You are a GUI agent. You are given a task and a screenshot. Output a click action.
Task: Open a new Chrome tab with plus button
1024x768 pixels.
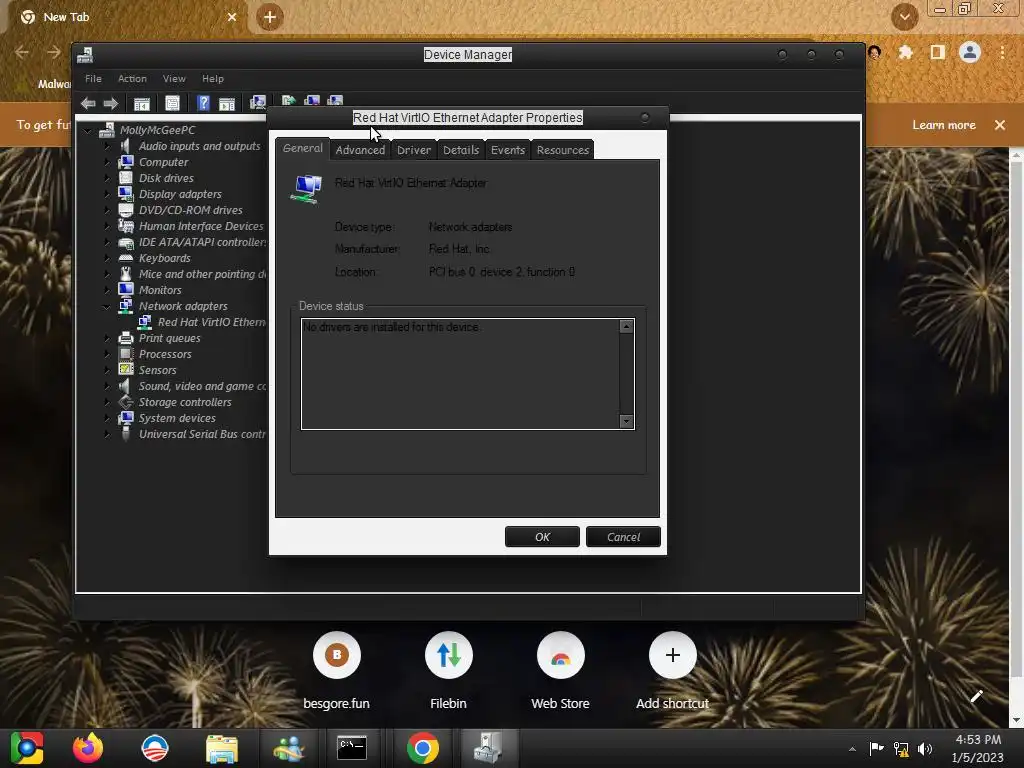pyautogui.click(x=270, y=17)
